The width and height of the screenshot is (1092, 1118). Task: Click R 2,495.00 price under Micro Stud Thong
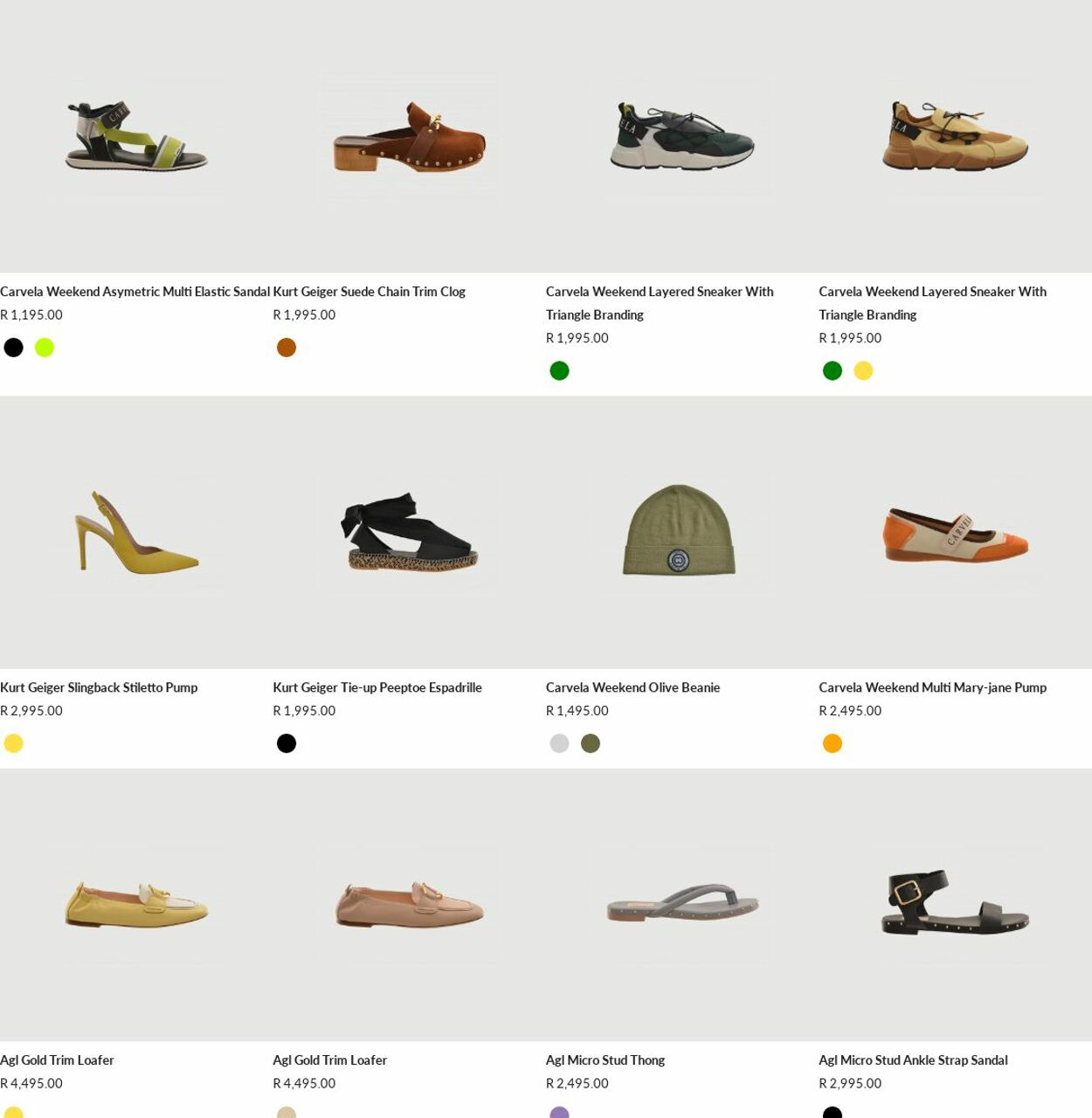[x=577, y=1084]
